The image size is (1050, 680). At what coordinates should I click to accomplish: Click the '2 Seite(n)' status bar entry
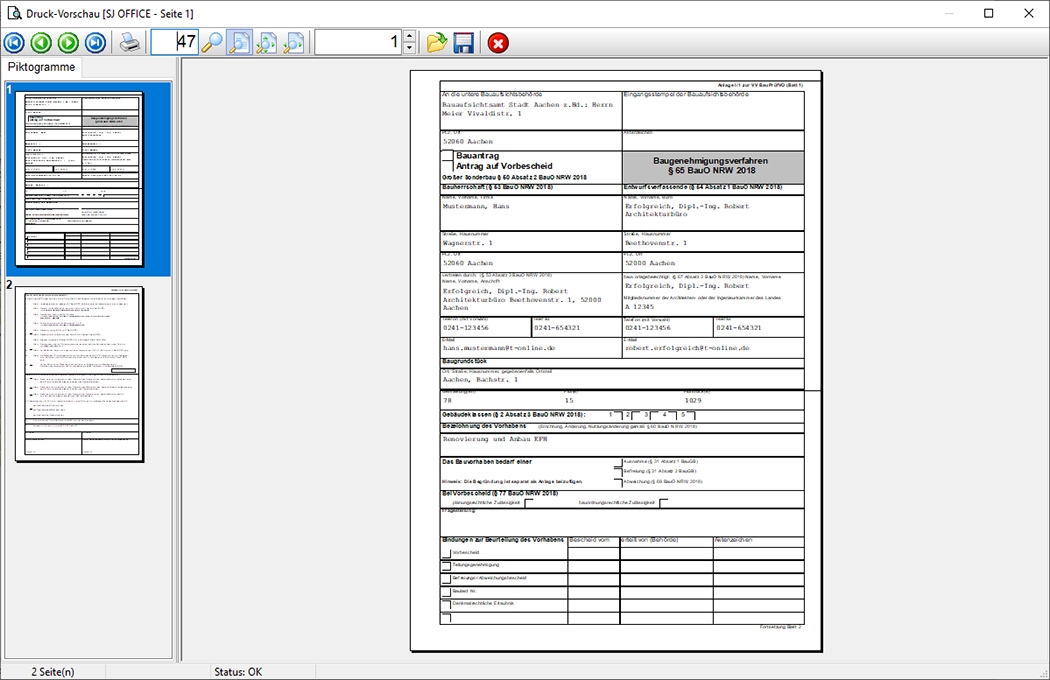[53, 671]
